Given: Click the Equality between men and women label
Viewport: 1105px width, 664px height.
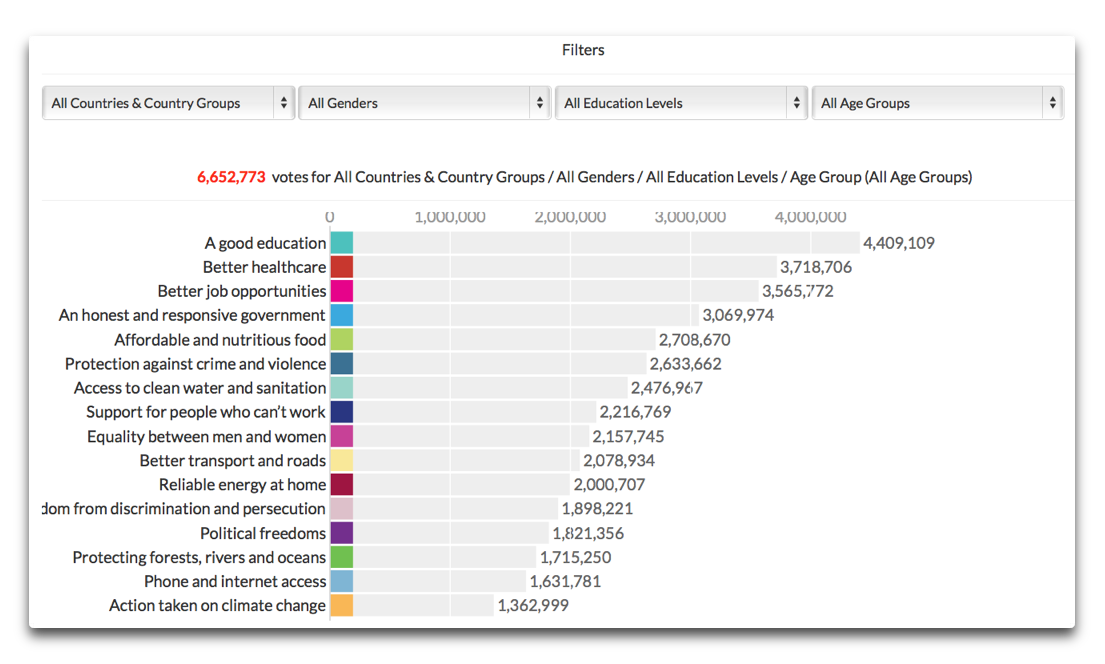Looking at the screenshot, I should 206,436.
